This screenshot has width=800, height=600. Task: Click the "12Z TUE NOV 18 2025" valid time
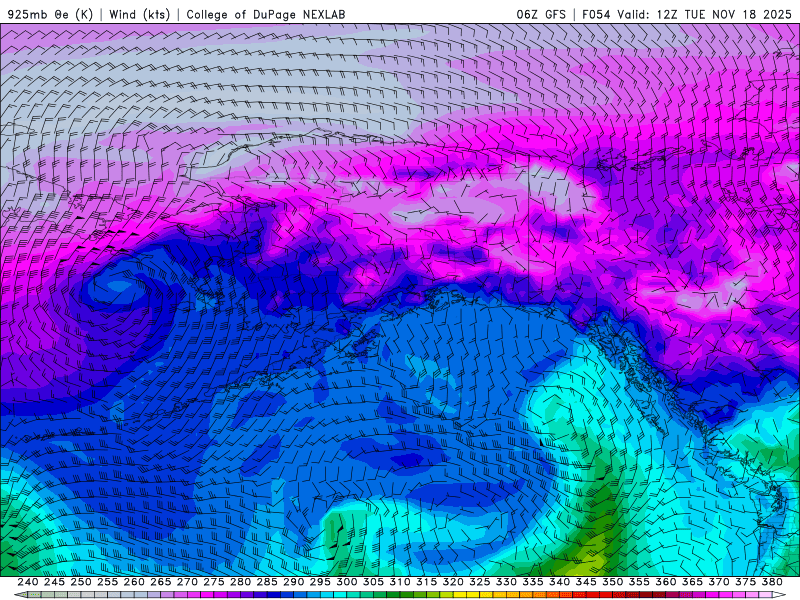724,14
